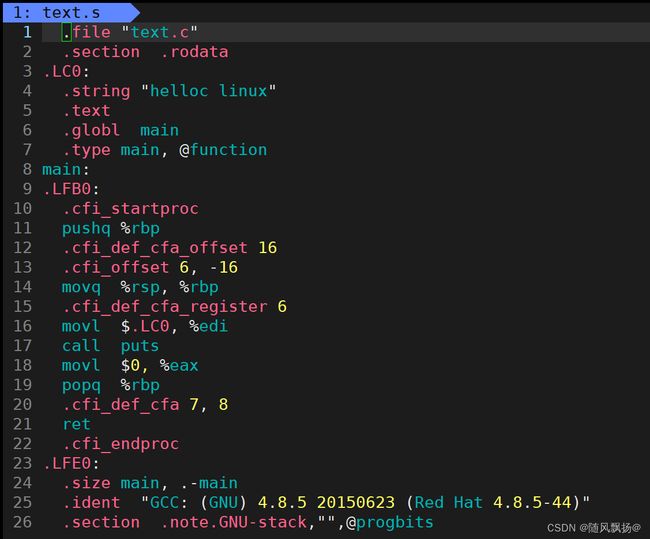Click the .globl main line
The height and width of the screenshot is (539, 650).
(x=121, y=130)
